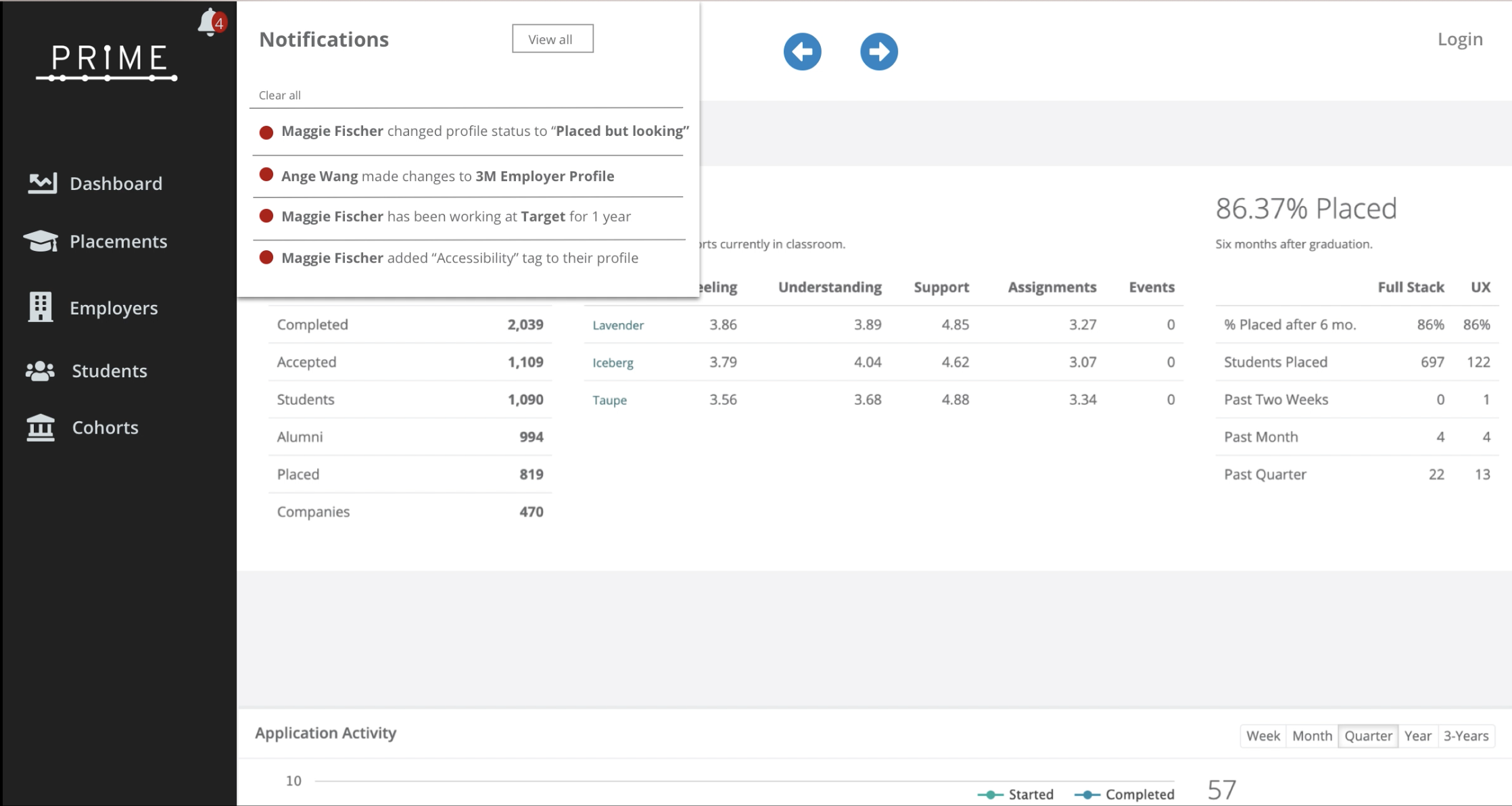Image resolution: width=1512 pixels, height=806 pixels.
Task: Click the PRIME logo
Action: pyautogui.click(x=108, y=62)
